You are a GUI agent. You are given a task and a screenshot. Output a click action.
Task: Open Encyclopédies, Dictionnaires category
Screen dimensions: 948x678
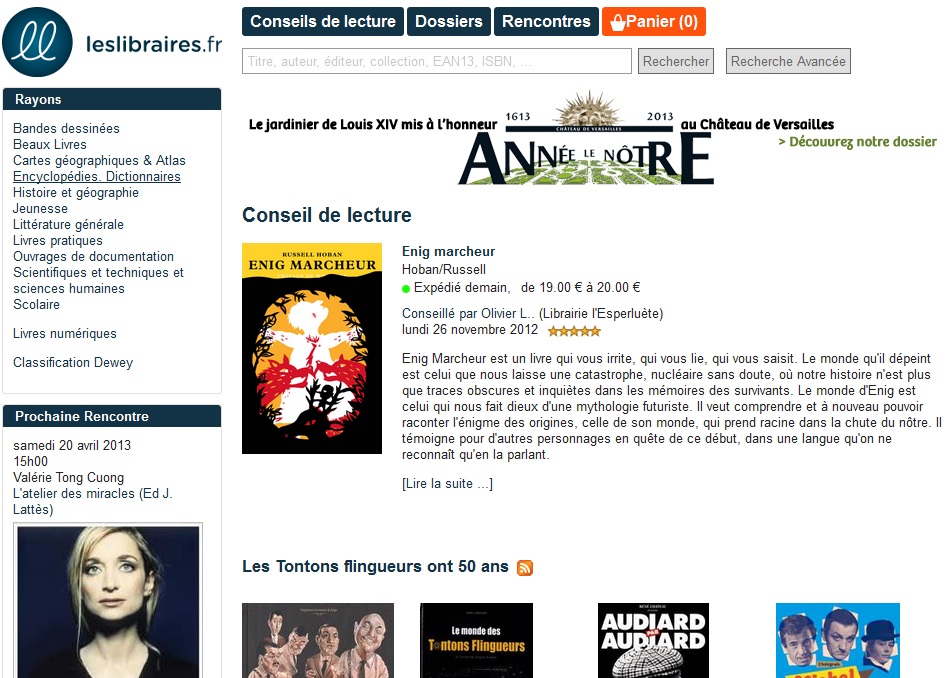[97, 177]
